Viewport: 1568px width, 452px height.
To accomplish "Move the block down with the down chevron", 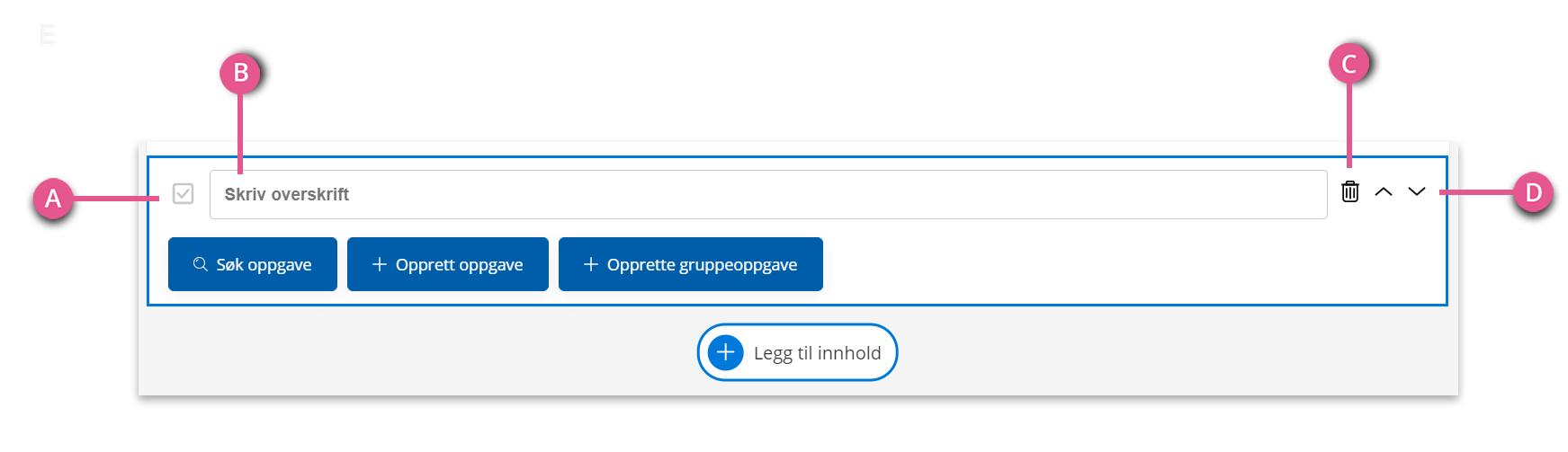I will coord(1417,191).
